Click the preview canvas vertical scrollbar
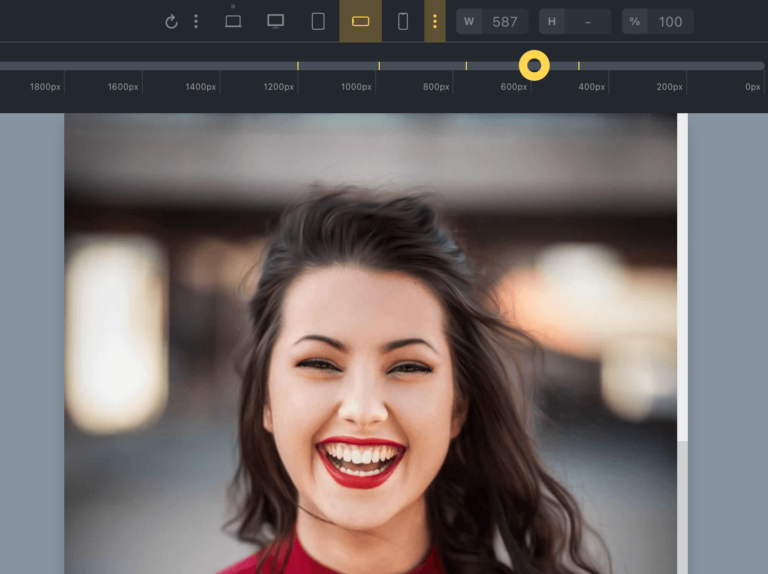The width and height of the screenshot is (768, 574). coord(682,343)
